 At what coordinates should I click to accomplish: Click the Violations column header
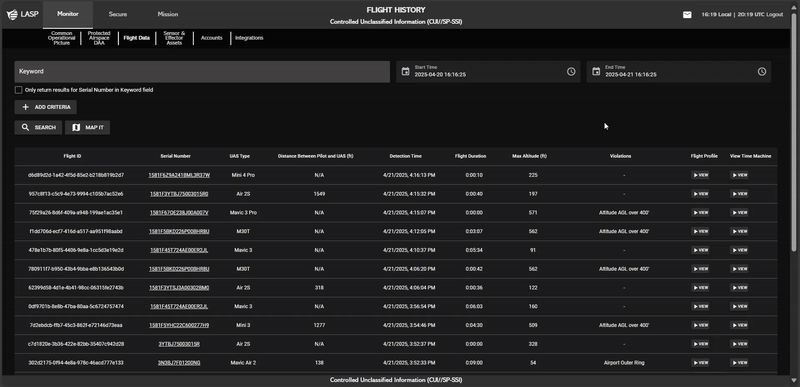tap(620, 156)
